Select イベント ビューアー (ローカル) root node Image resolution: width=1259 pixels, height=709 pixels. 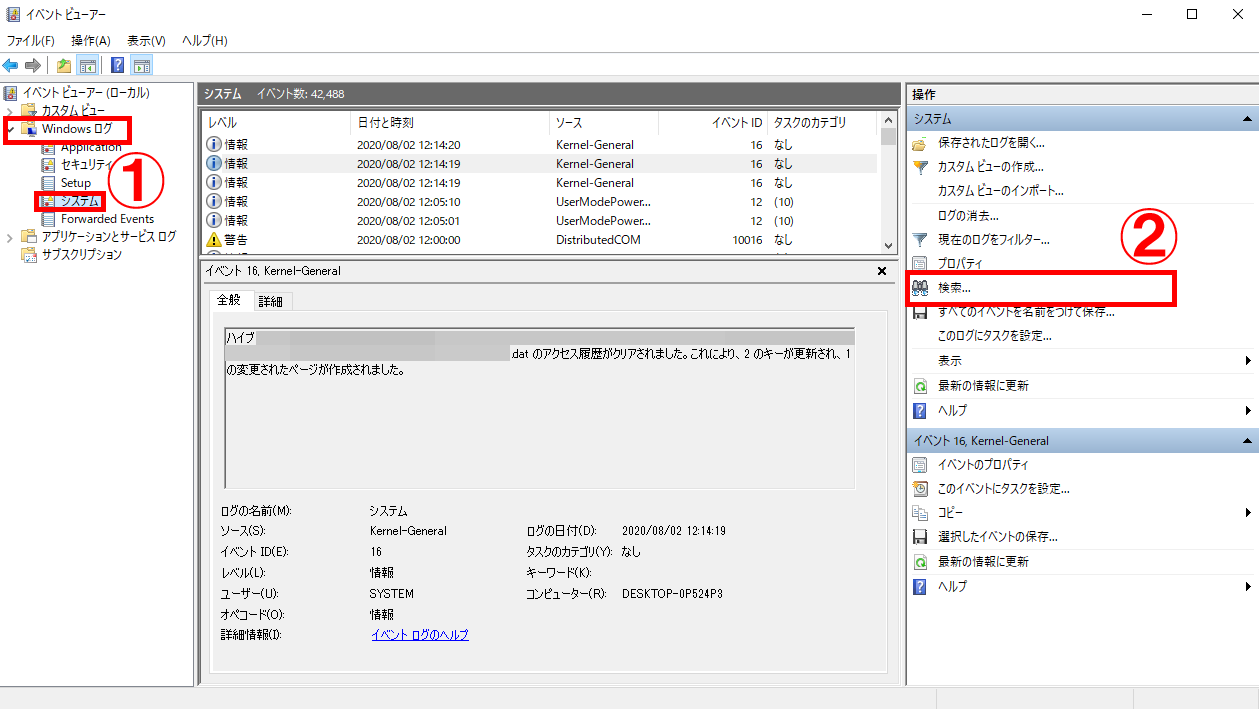click(x=86, y=93)
